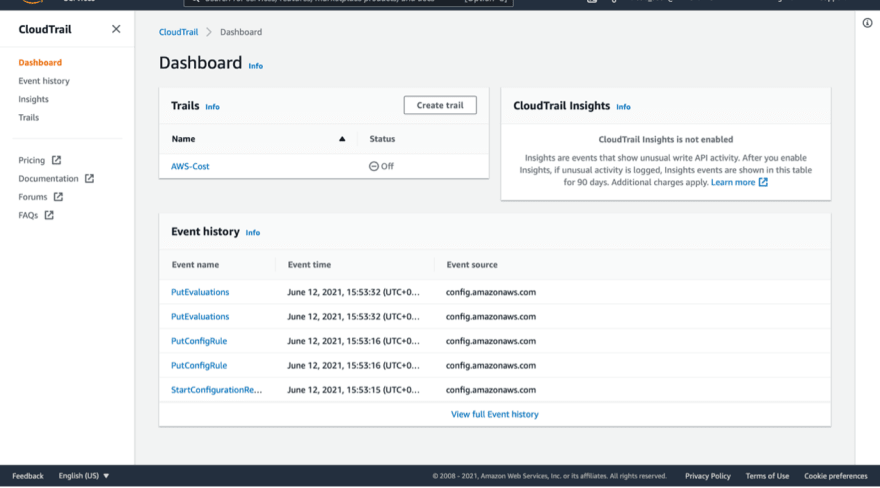880x488 pixels.
Task: Click 'CloudTrail Insights is not enabled' text
Action: [666, 139]
